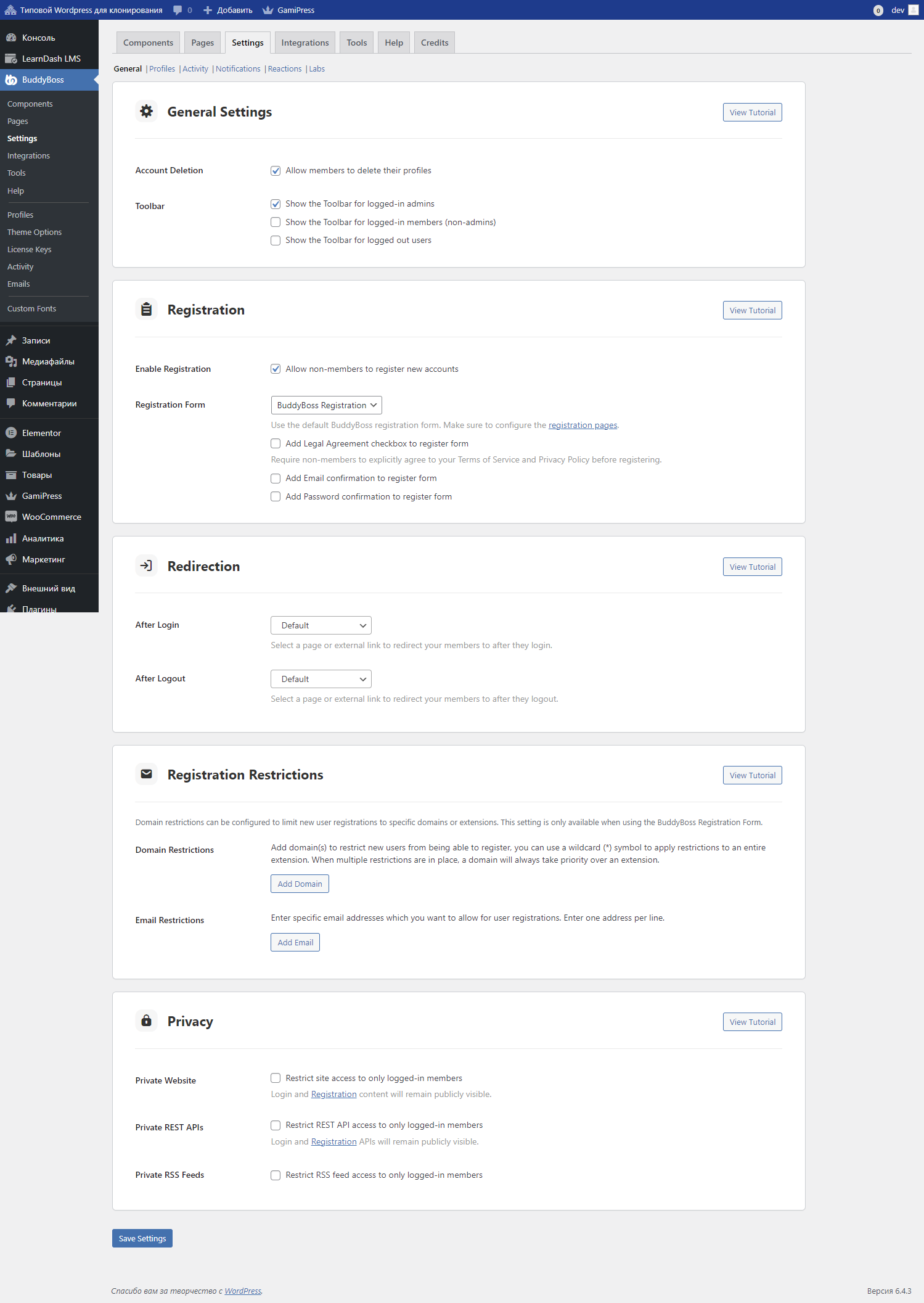Open License Keys in sidebar submenu
This screenshot has height=1303, width=924.
29,250
